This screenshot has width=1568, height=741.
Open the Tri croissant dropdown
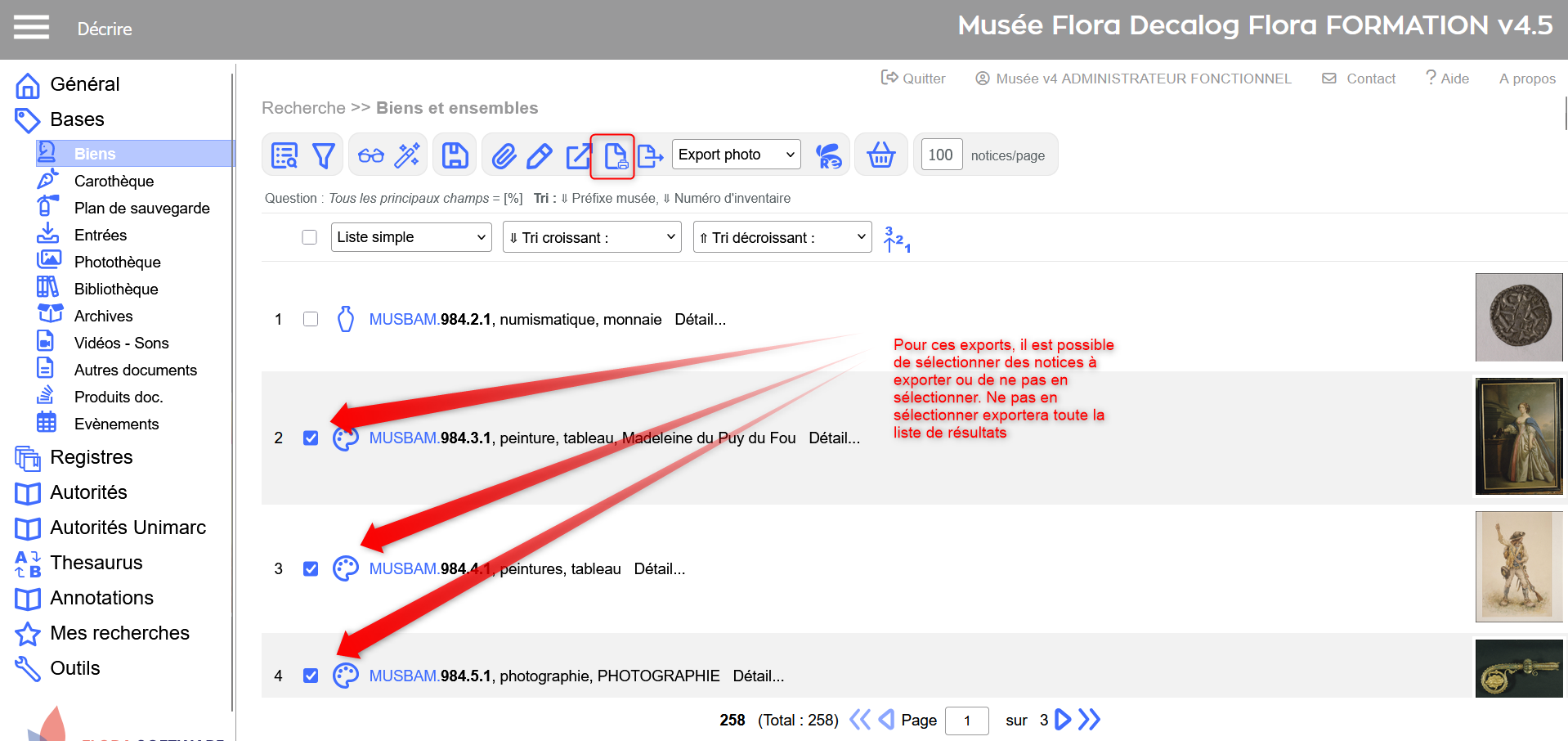(x=591, y=237)
